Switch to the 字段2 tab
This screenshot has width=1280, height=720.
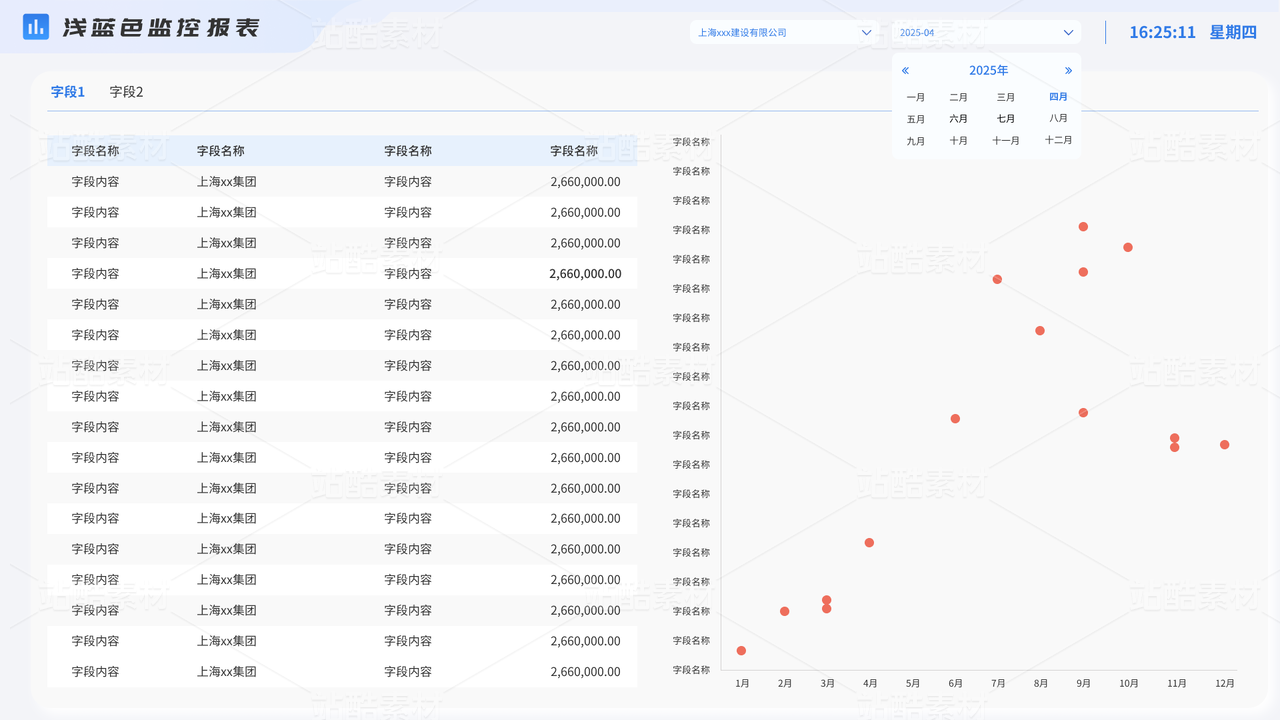coord(127,92)
